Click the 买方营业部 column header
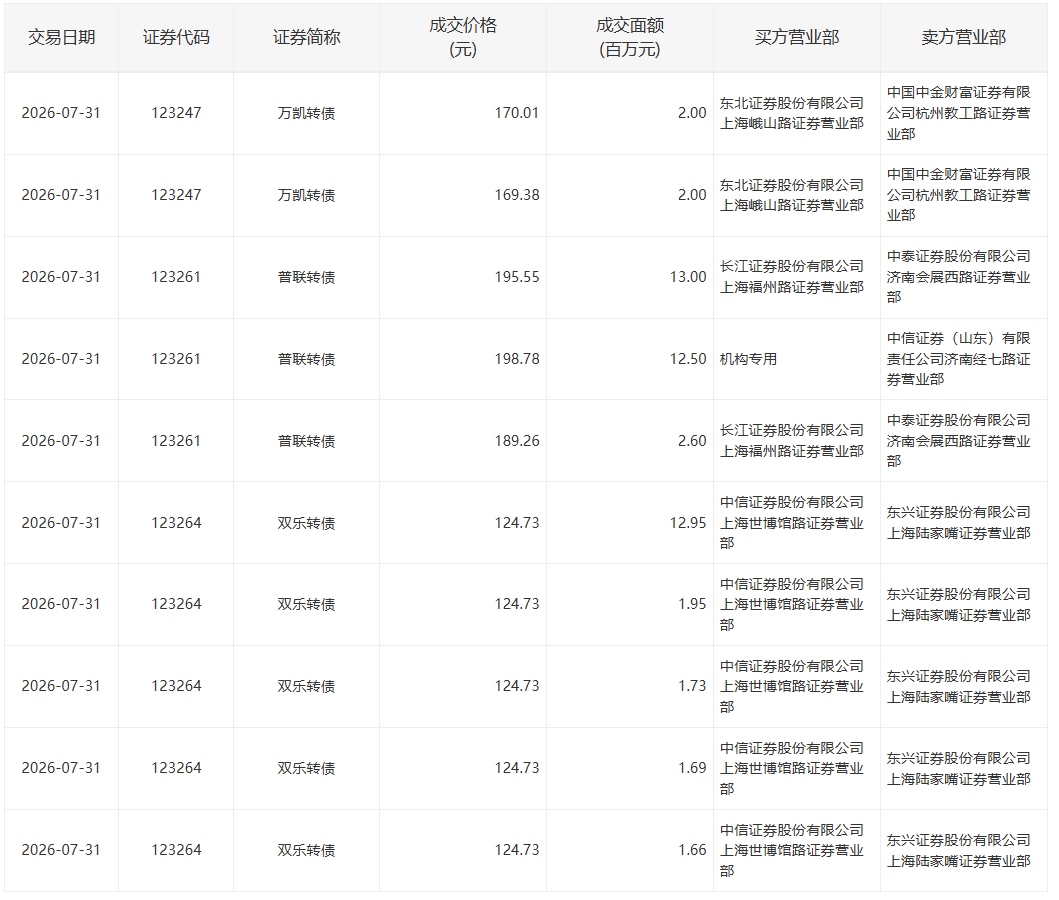1059x900 pixels. pos(797,38)
